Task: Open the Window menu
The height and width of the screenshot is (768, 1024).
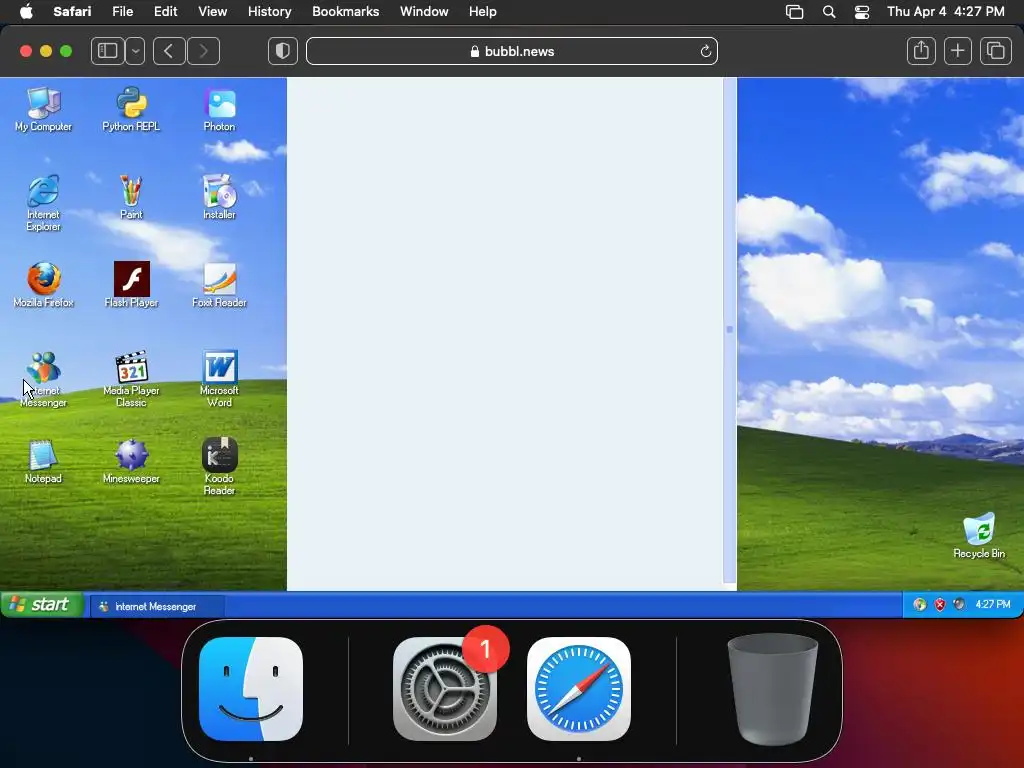Action: tap(424, 12)
